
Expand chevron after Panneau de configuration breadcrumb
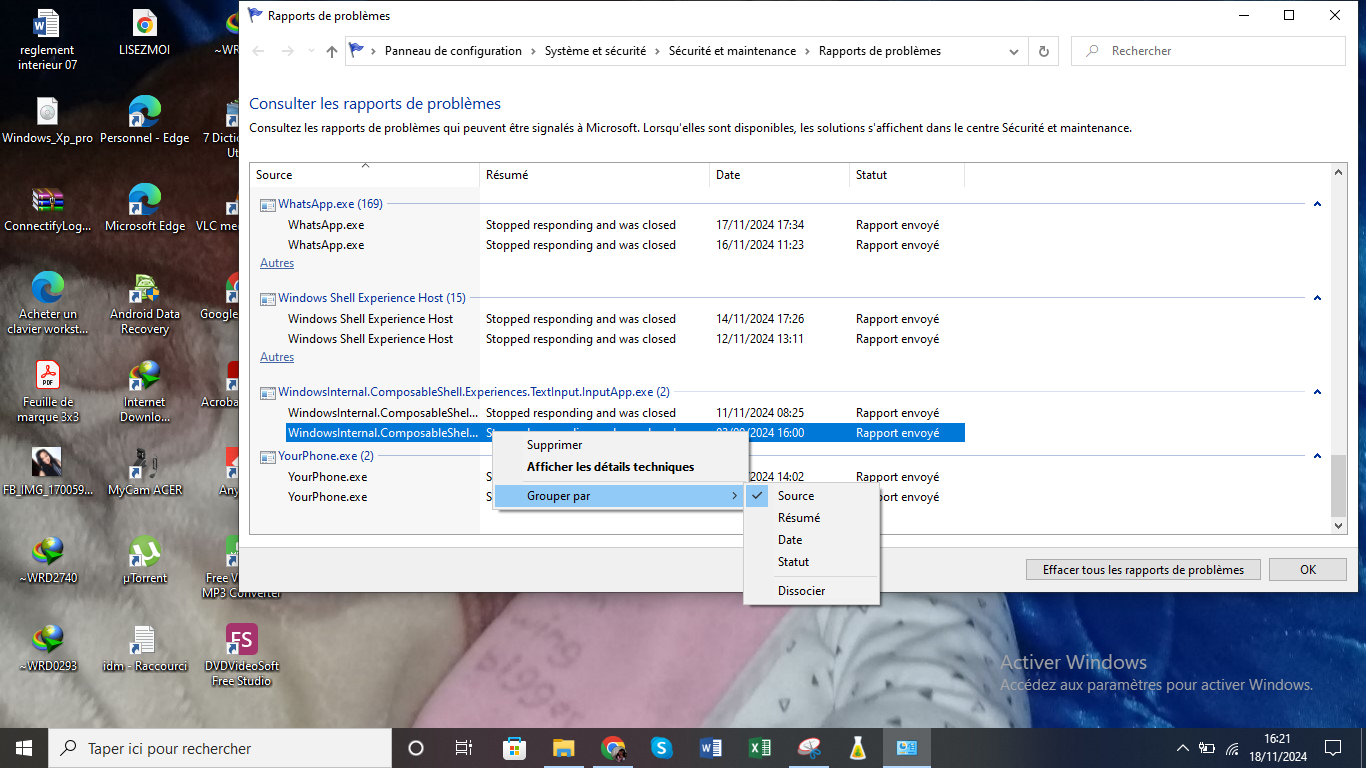click(x=534, y=51)
